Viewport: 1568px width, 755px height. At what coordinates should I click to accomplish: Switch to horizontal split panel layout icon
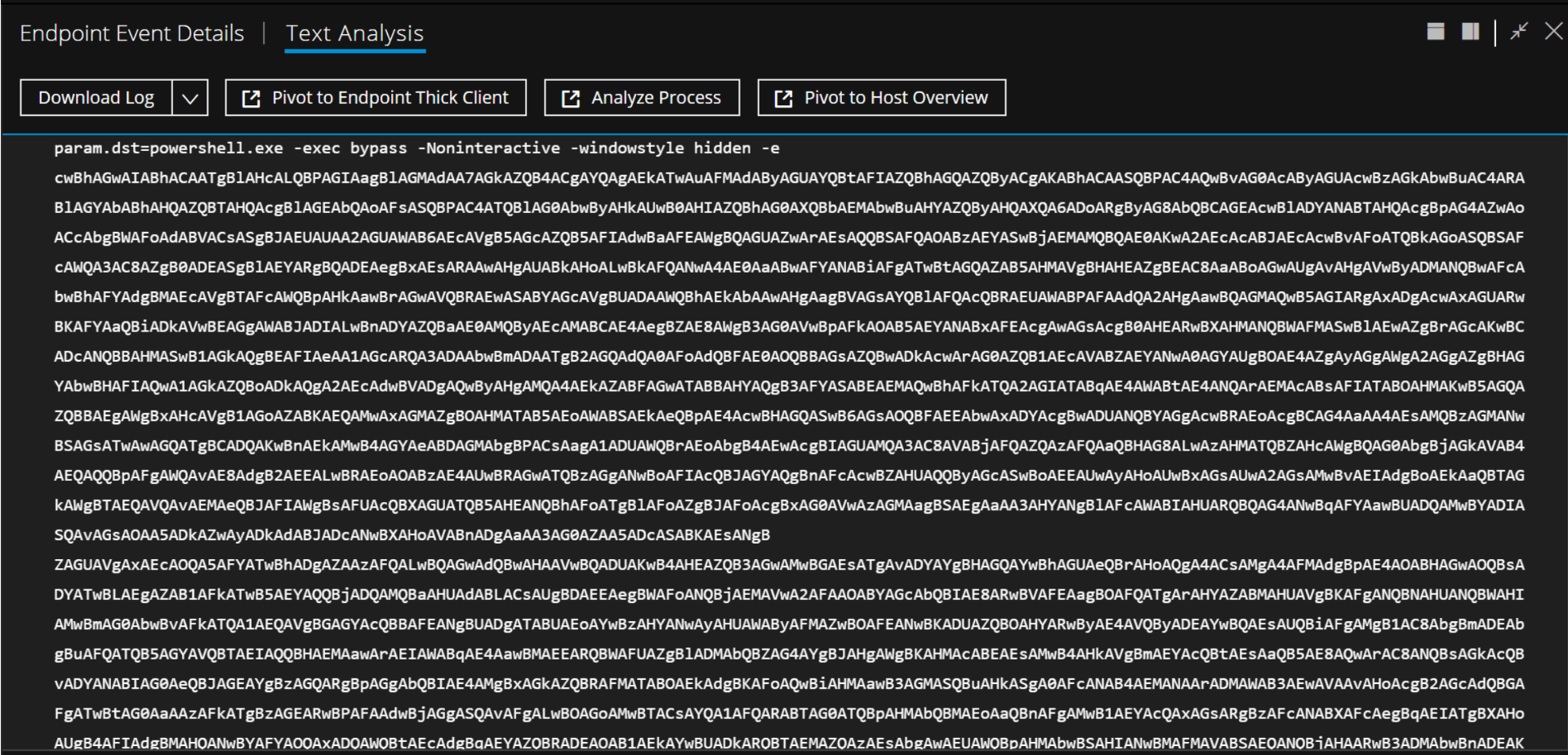coord(1436,32)
